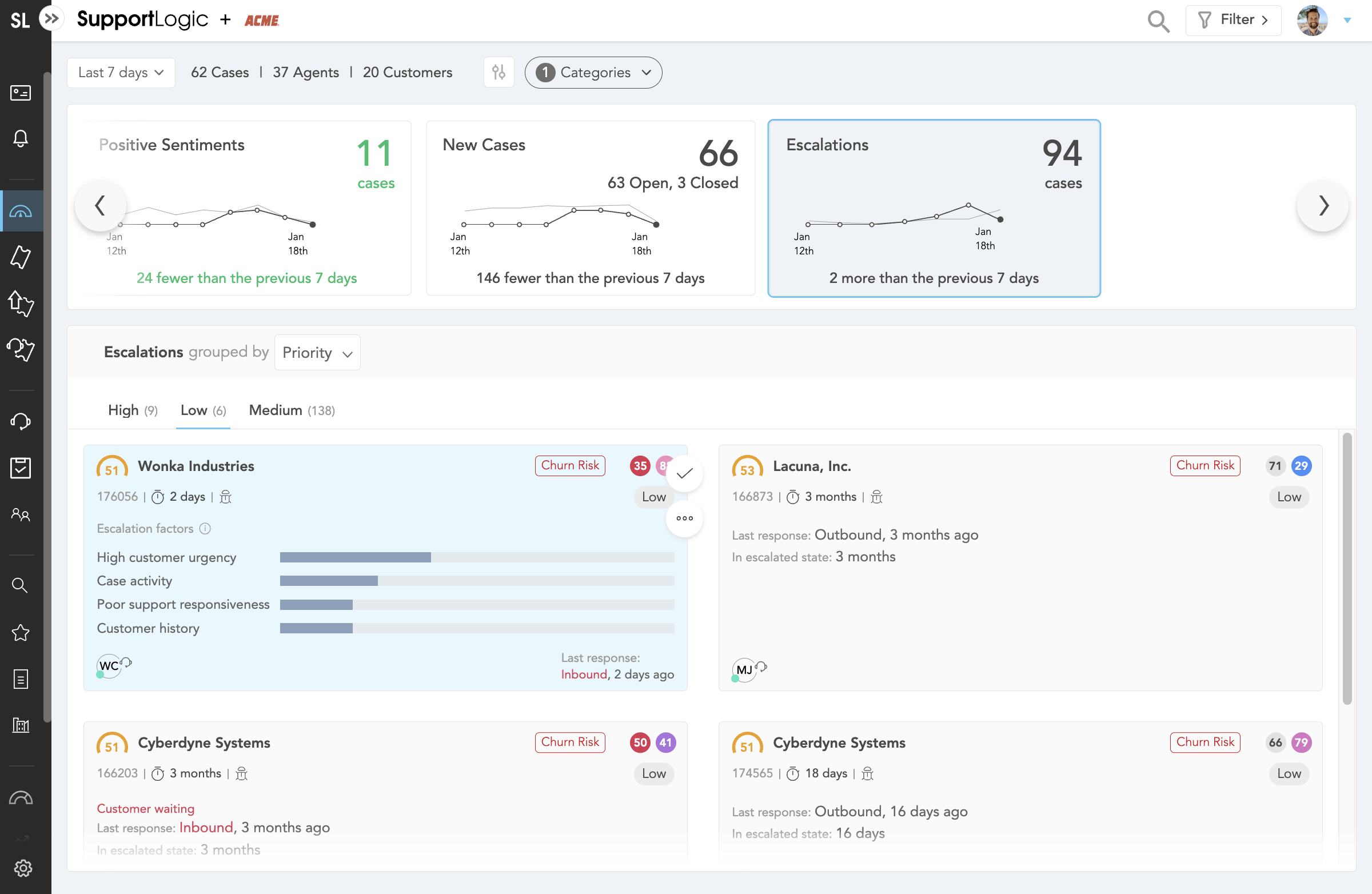Open the user profile avatar

tap(1313, 20)
